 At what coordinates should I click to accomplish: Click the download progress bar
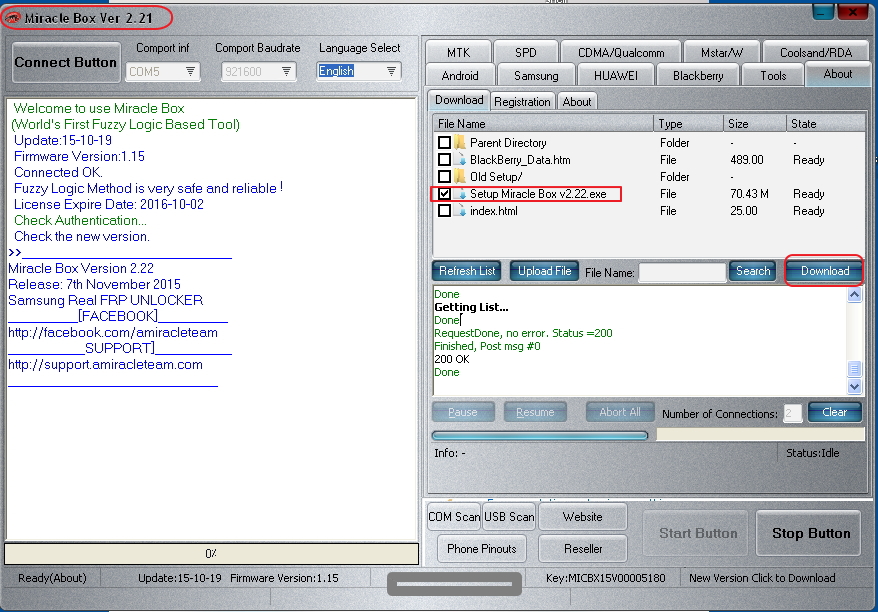click(540, 435)
